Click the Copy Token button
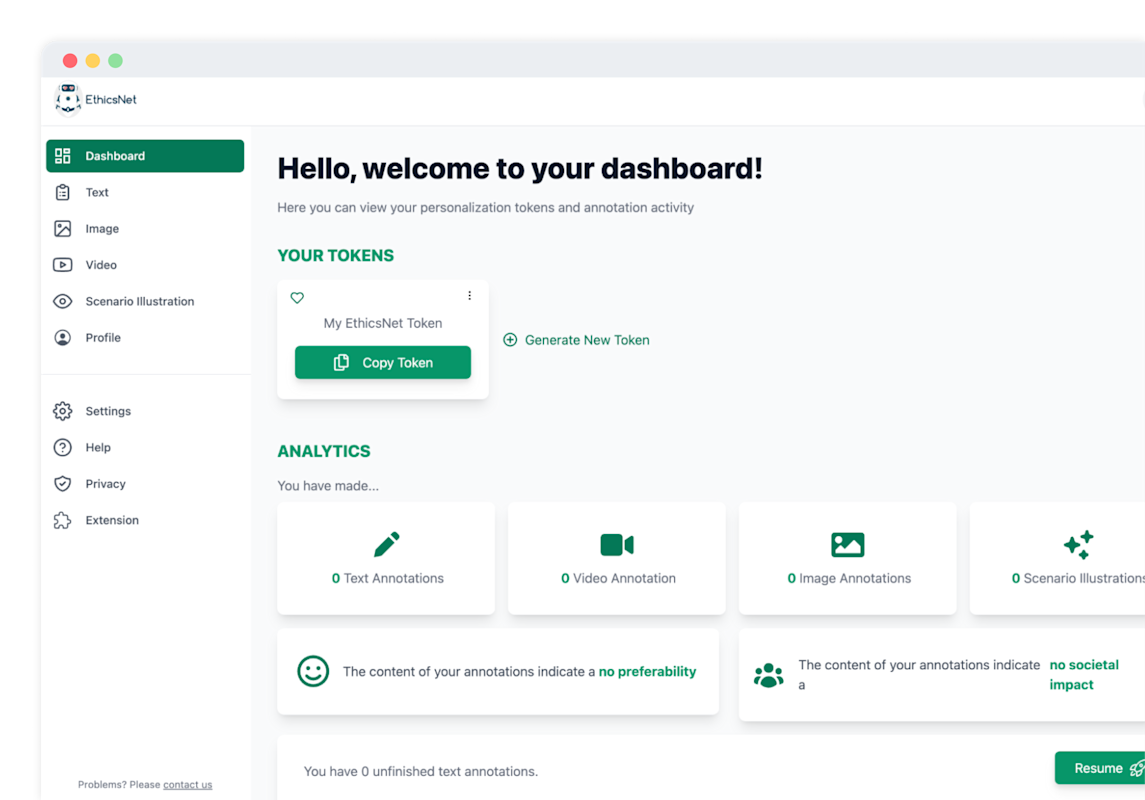The image size is (1145, 800). point(382,362)
